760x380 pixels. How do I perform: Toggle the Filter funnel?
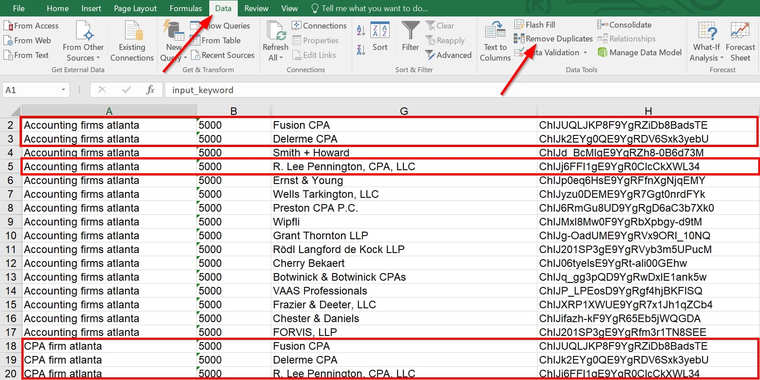tap(410, 37)
